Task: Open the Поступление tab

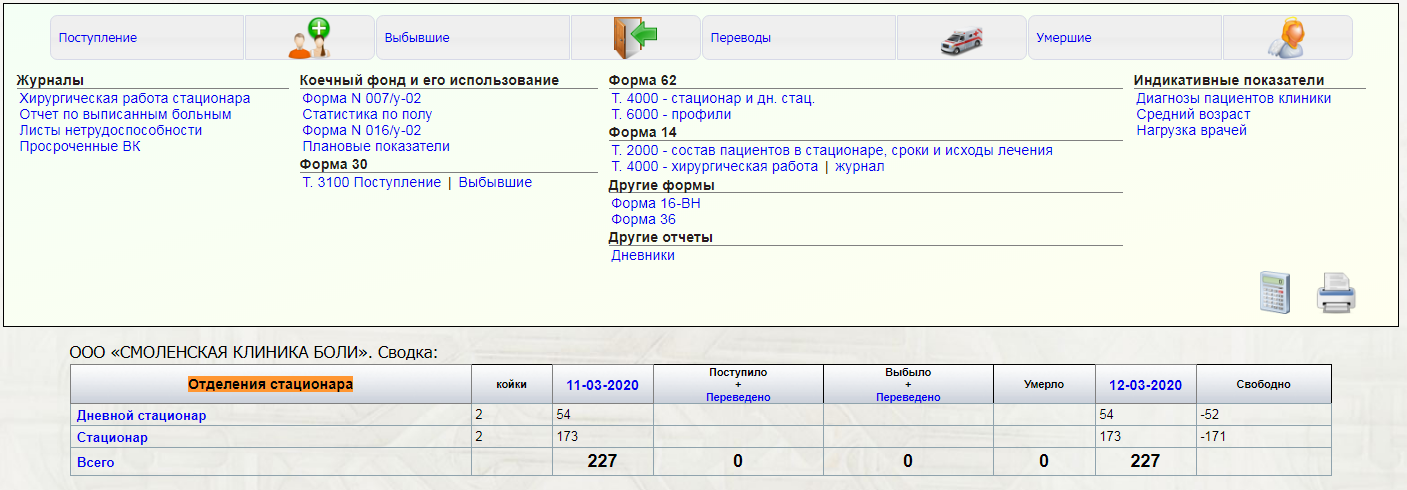Action: tap(98, 38)
